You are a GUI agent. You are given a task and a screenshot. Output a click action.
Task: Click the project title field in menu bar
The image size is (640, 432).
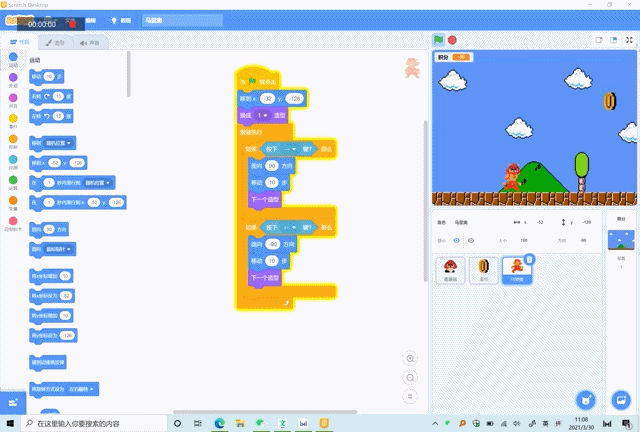click(x=182, y=20)
